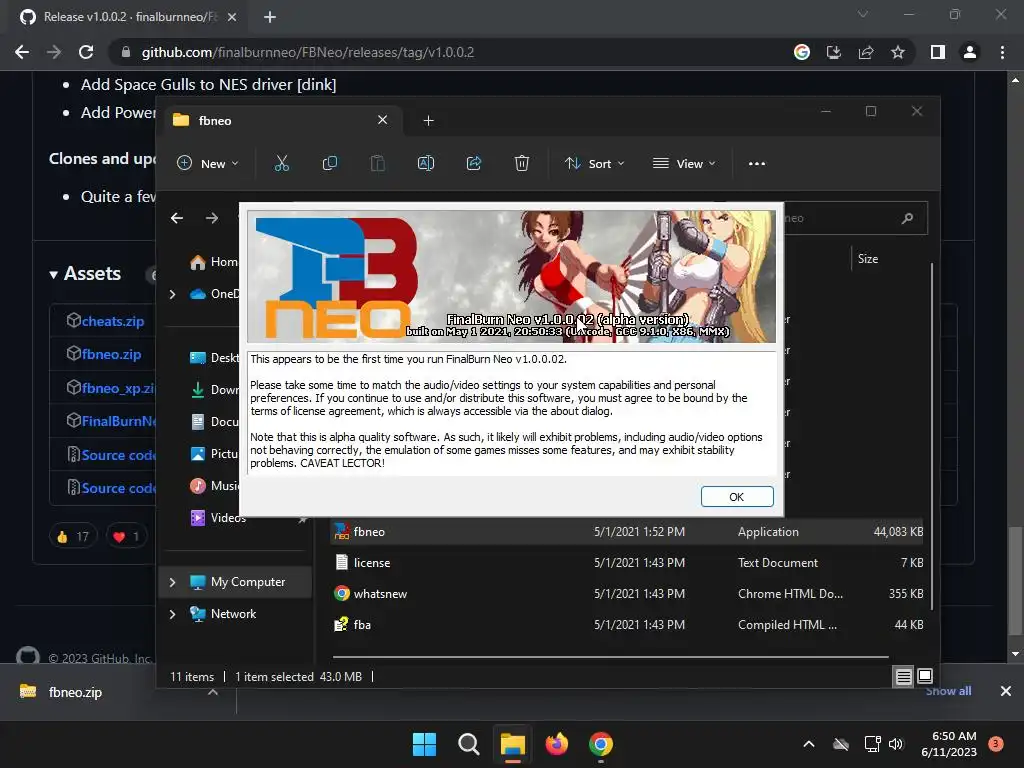The height and width of the screenshot is (768, 1024).
Task: Expand OneDrive in the navigation pane
Action: pyautogui.click(x=172, y=295)
